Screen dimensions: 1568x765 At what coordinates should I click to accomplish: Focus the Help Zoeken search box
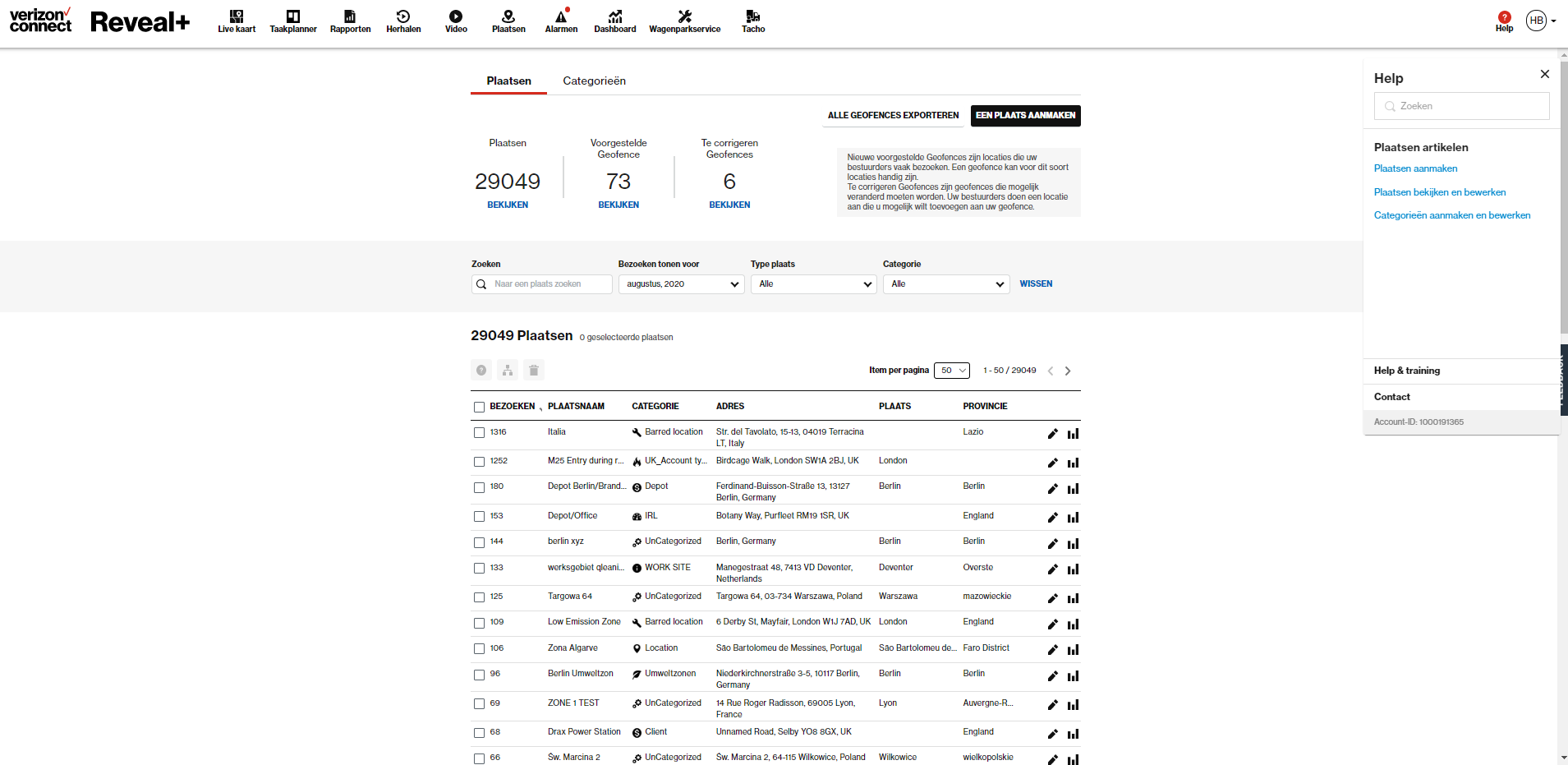tap(1462, 106)
